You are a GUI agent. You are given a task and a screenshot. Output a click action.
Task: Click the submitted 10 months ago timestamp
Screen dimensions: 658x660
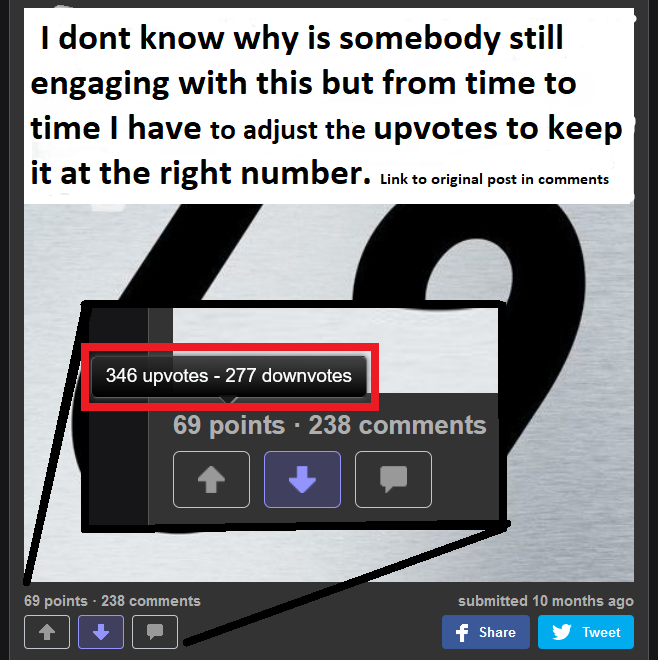click(x=546, y=601)
